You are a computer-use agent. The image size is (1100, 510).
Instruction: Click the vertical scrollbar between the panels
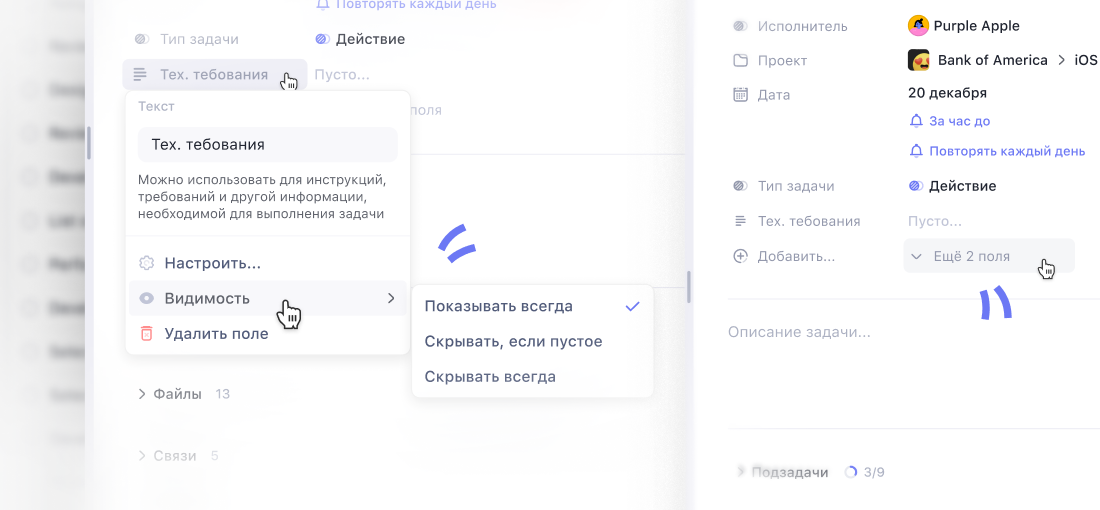[689, 287]
